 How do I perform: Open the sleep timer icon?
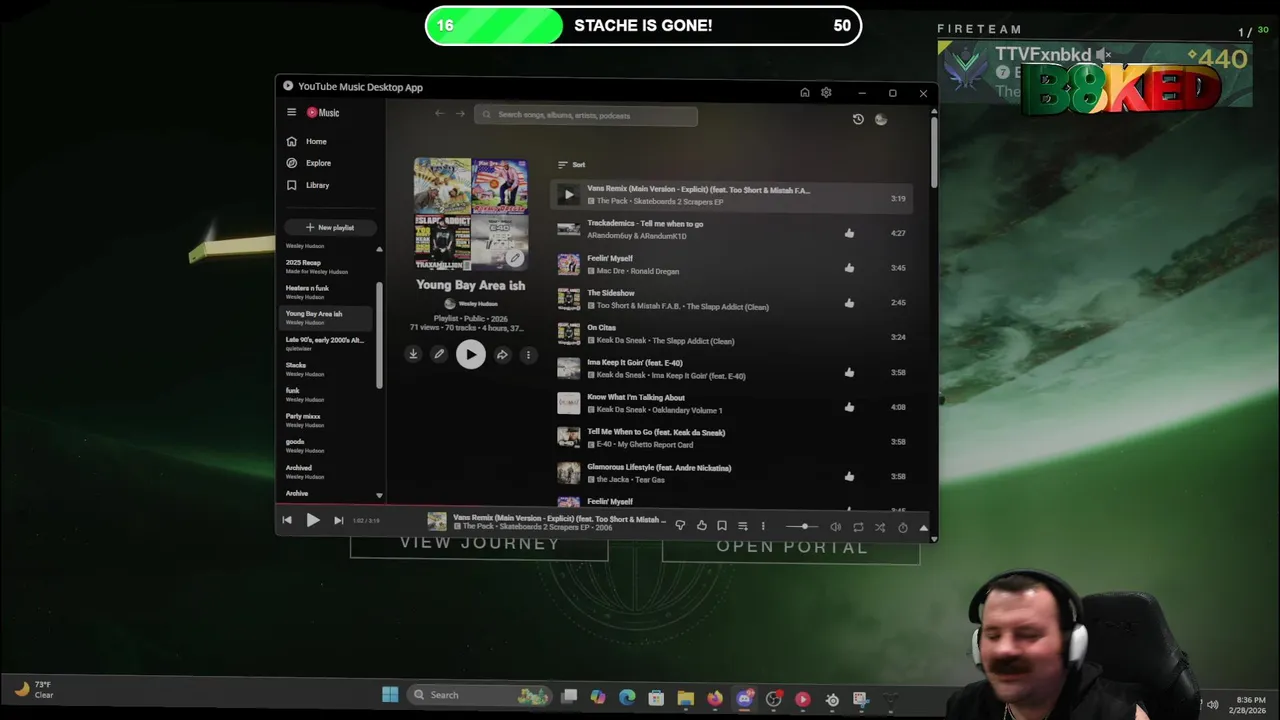pyautogui.click(x=902, y=527)
